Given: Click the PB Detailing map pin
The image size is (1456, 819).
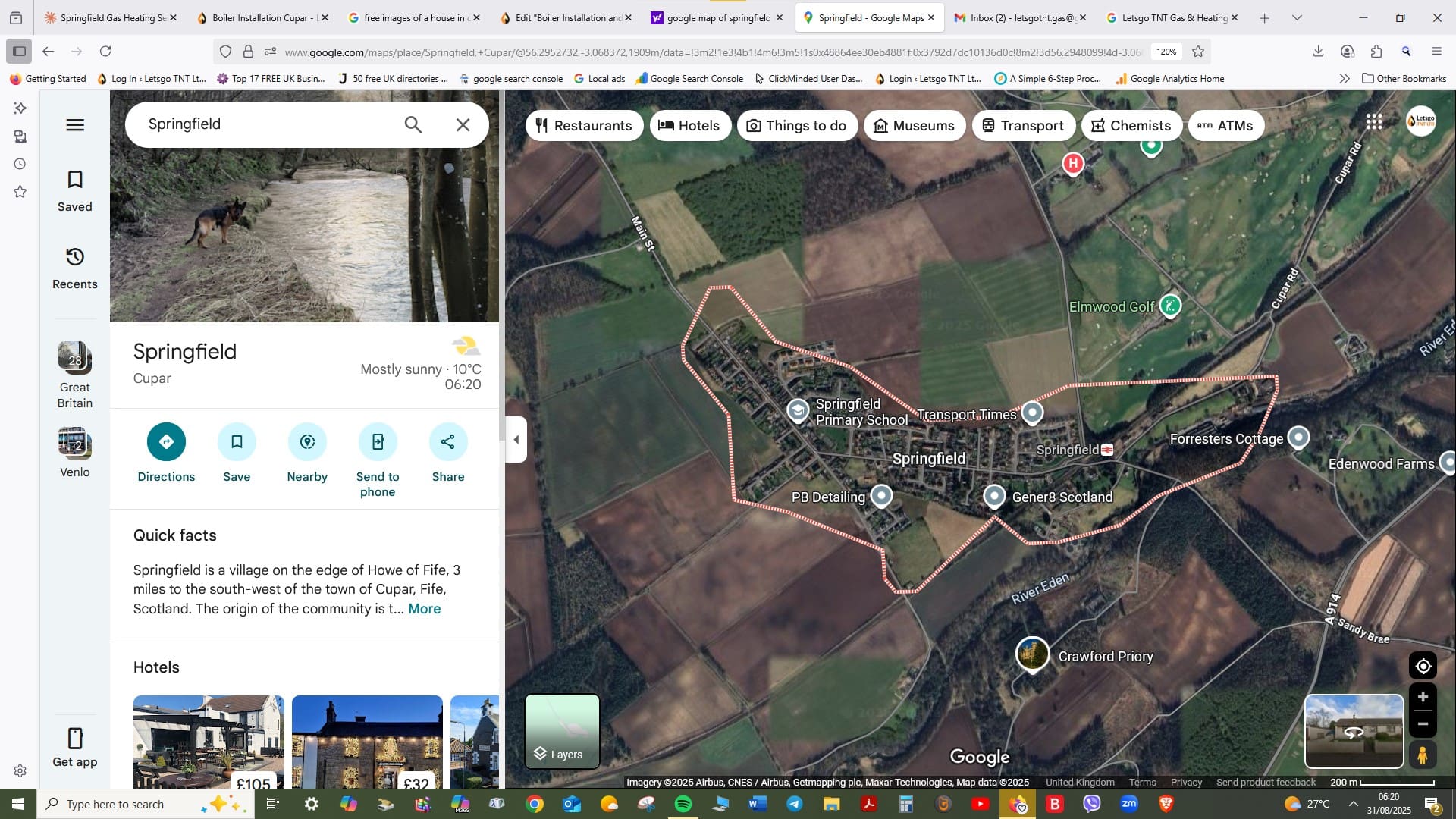Looking at the screenshot, I should 881,496.
